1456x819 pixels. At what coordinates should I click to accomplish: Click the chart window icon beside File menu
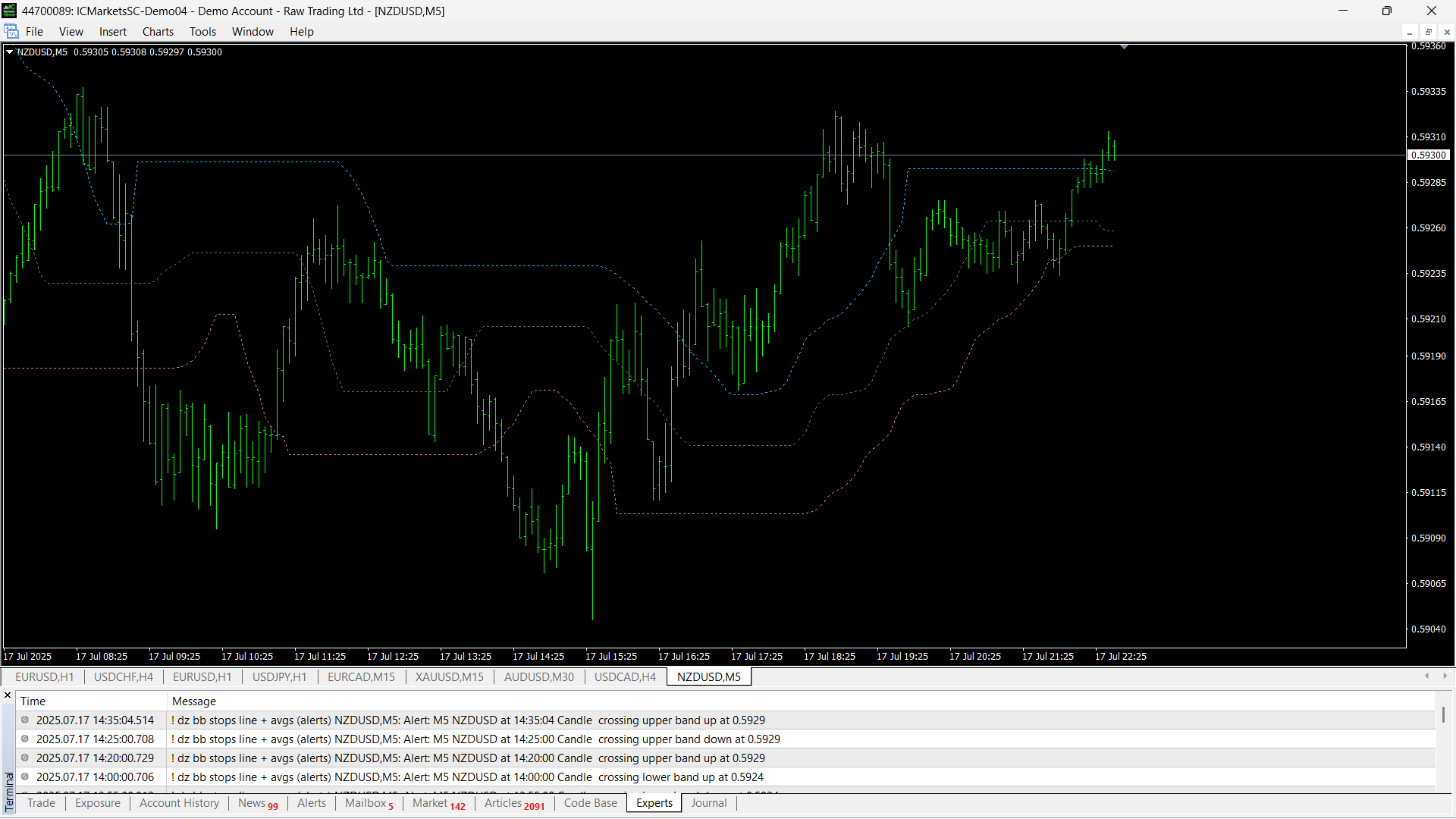[x=11, y=31]
